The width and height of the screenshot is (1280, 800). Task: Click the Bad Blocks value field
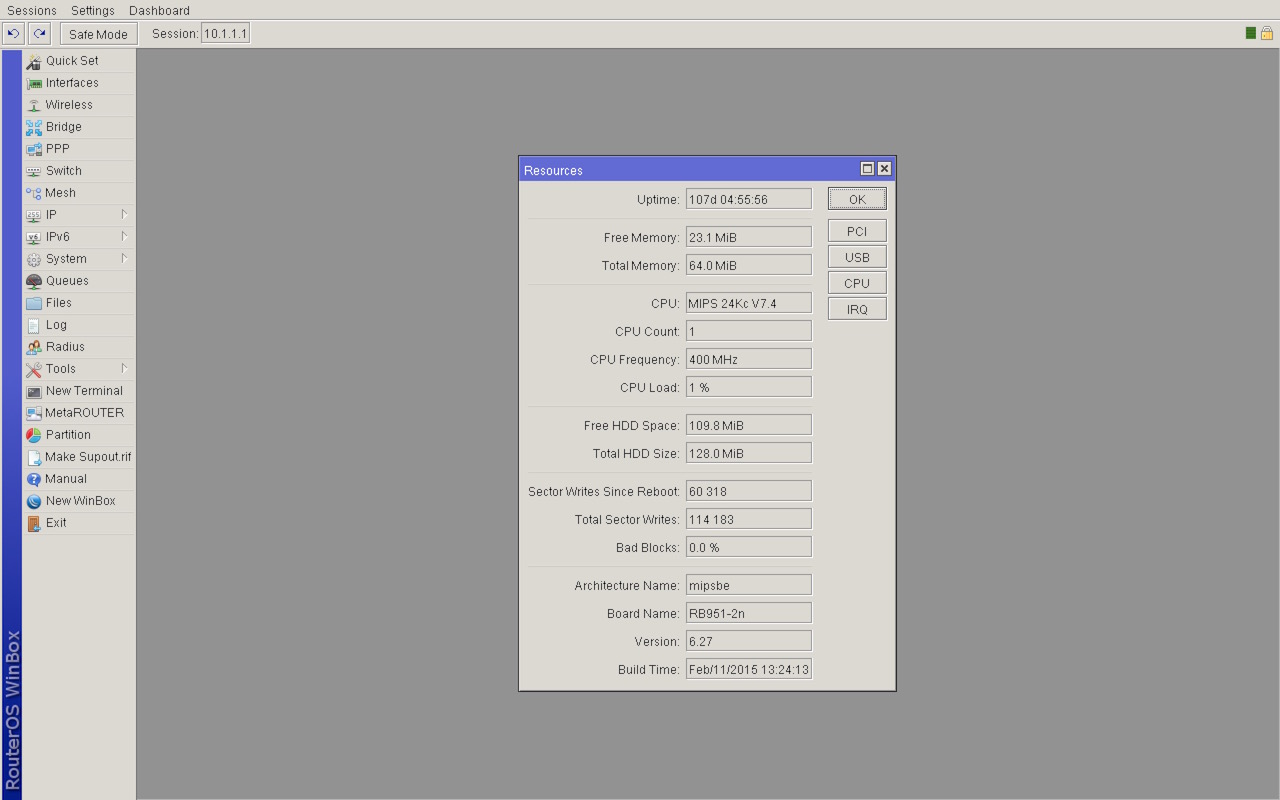tap(749, 547)
